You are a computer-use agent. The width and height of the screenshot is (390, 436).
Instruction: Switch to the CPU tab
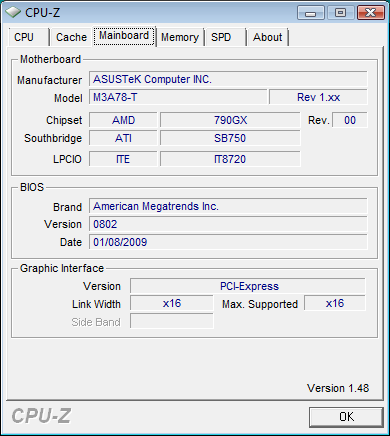pos(29,37)
